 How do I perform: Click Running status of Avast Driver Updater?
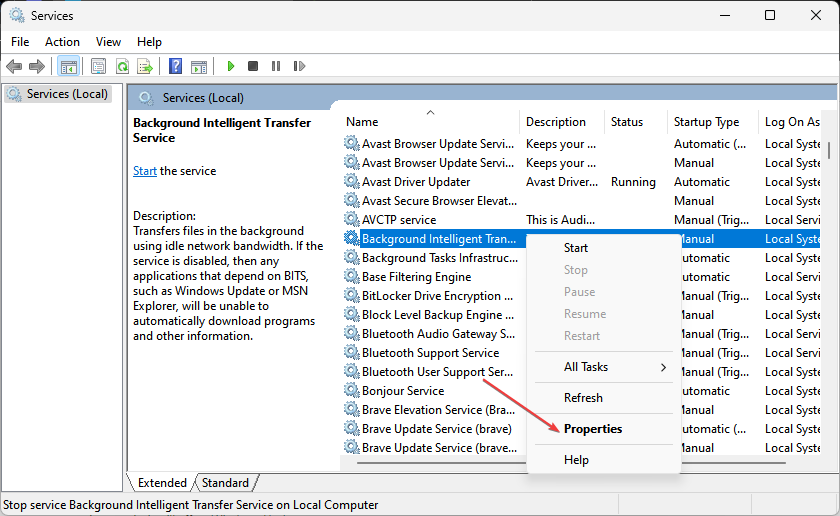pos(633,182)
